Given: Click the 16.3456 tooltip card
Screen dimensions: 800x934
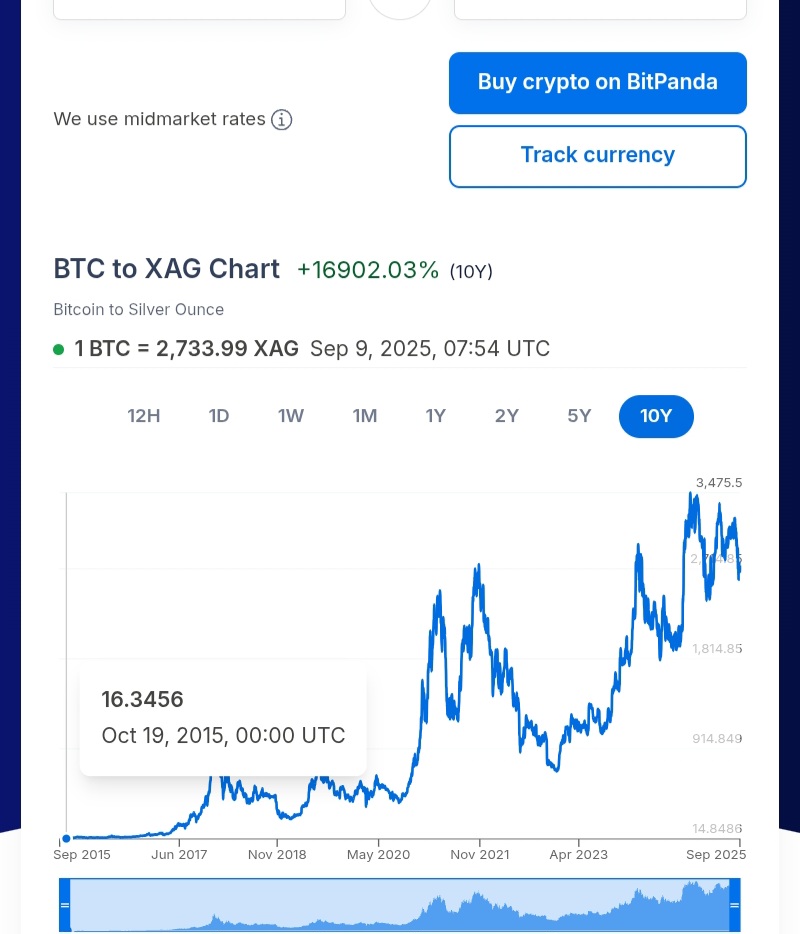Looking at the screenshot, I should pos(223,717).
